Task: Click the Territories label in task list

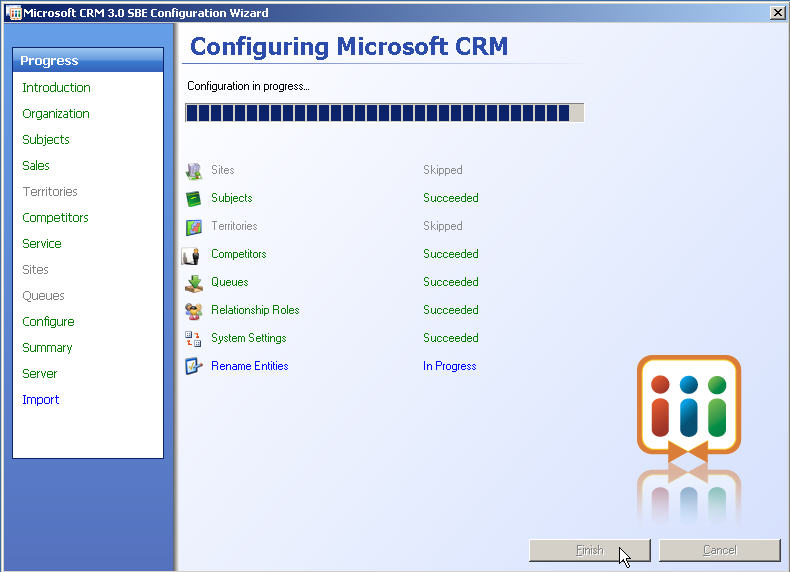Action: 234,226
